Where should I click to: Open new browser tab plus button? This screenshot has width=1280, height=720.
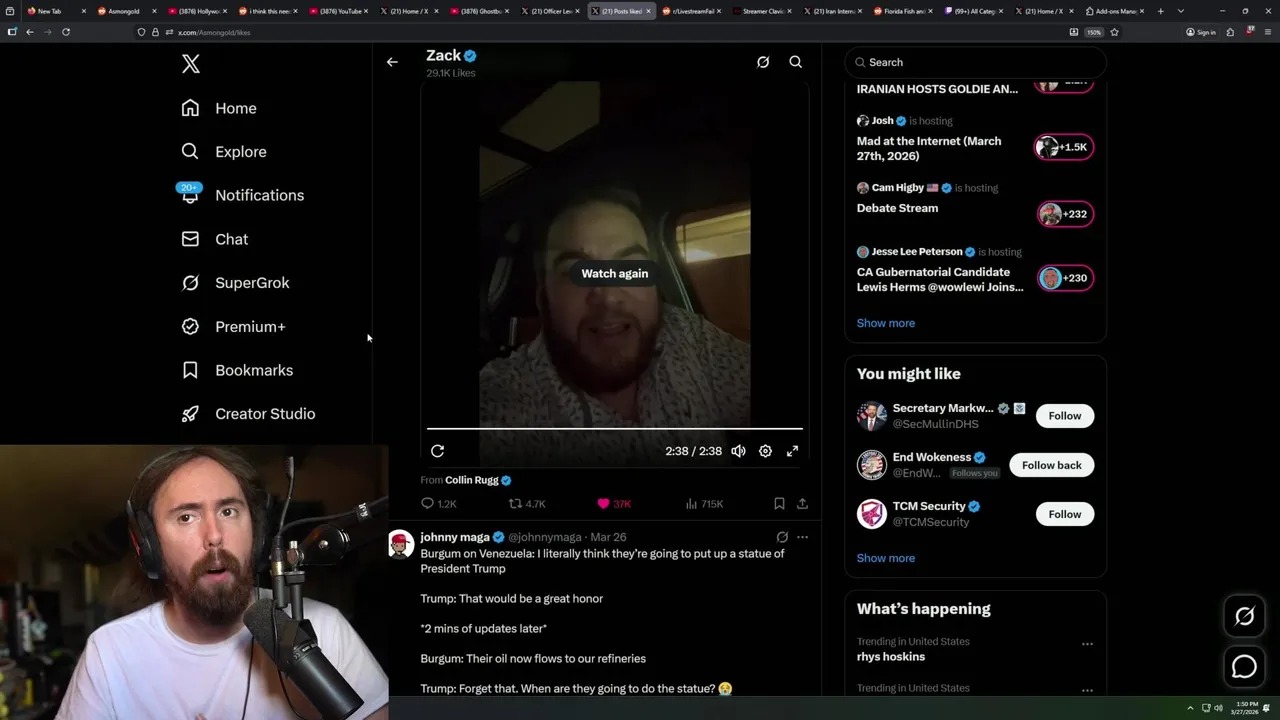pyautogui.click(x=1160, y=11)
